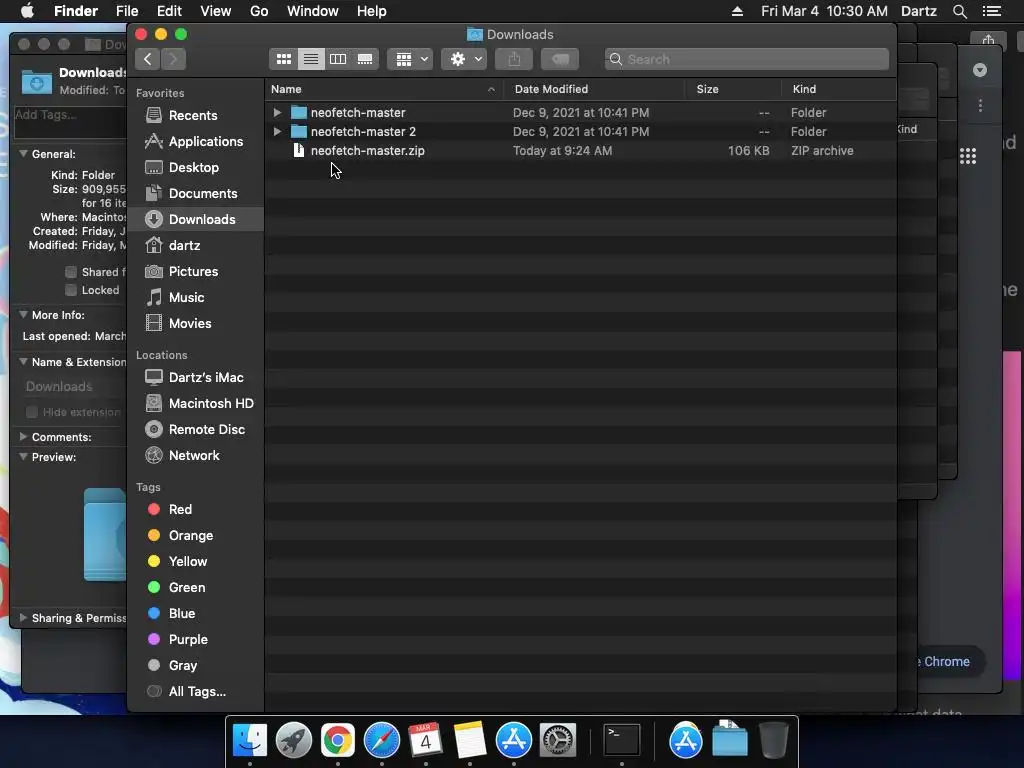Filter by the Red tag
Image resolution: width=1024 pixels, height=768 pixels.
(x=196, y=509)
